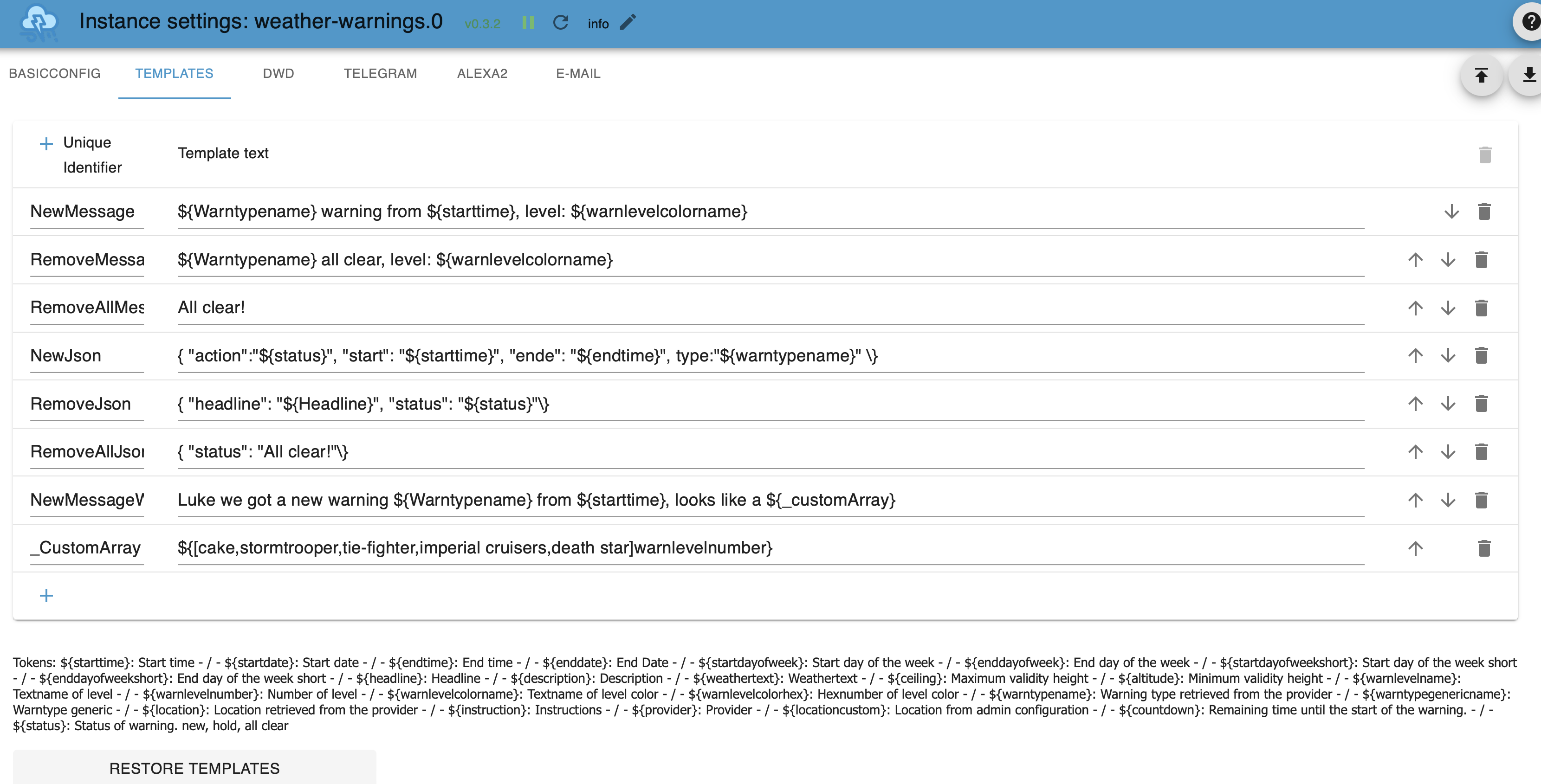Screen dimensions: 1541x784
Task: Add row using plus beside Unique Identifier
Action: pos(46,143)
